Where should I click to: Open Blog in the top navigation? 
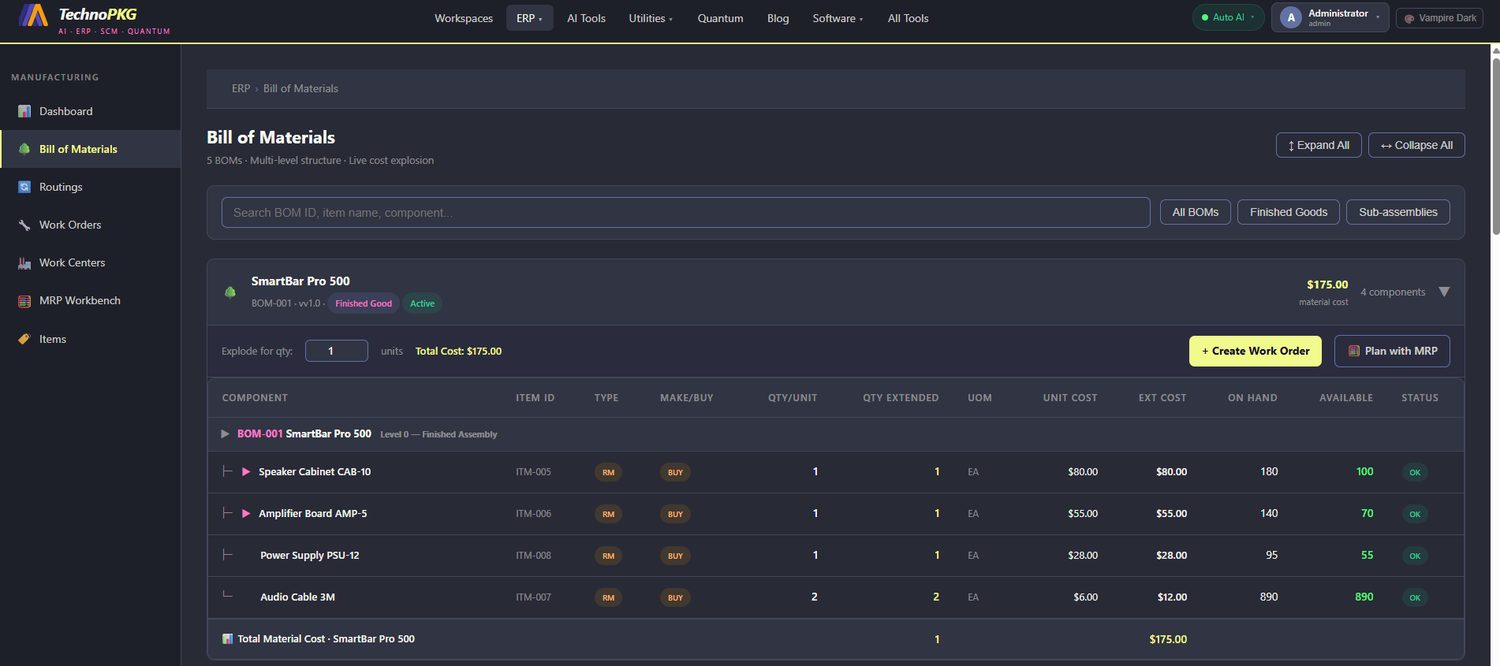click(778, 18)
